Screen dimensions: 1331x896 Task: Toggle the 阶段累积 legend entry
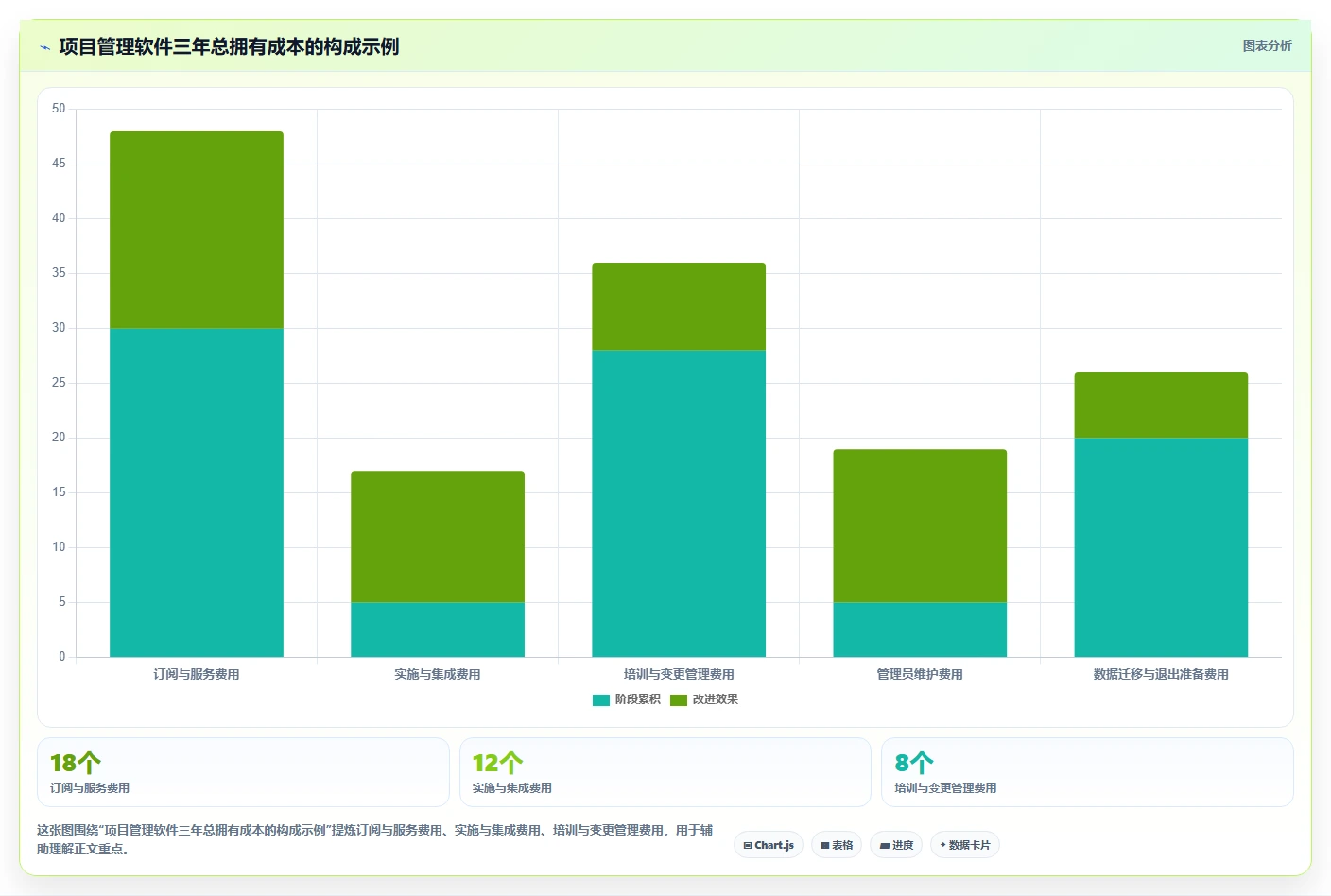point(626,699)
